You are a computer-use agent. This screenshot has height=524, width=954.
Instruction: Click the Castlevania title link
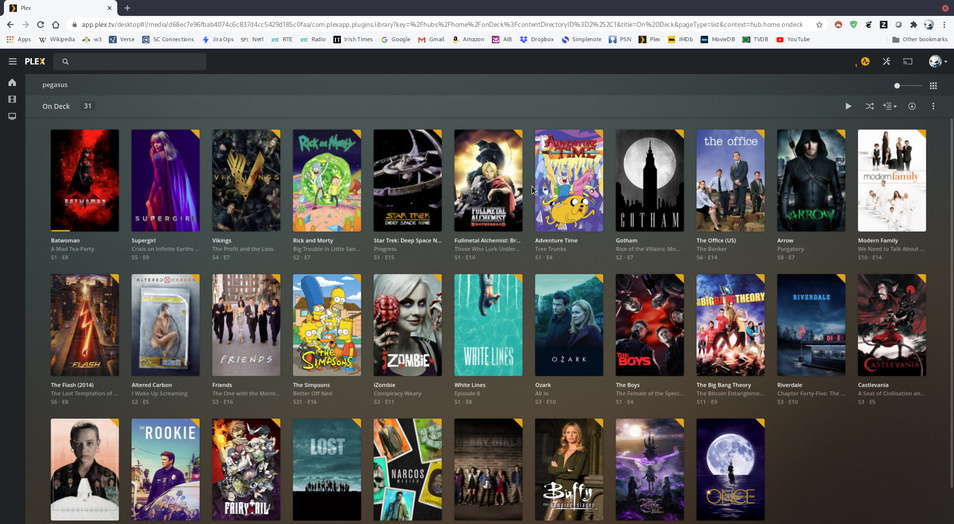(x=873, y=385)
